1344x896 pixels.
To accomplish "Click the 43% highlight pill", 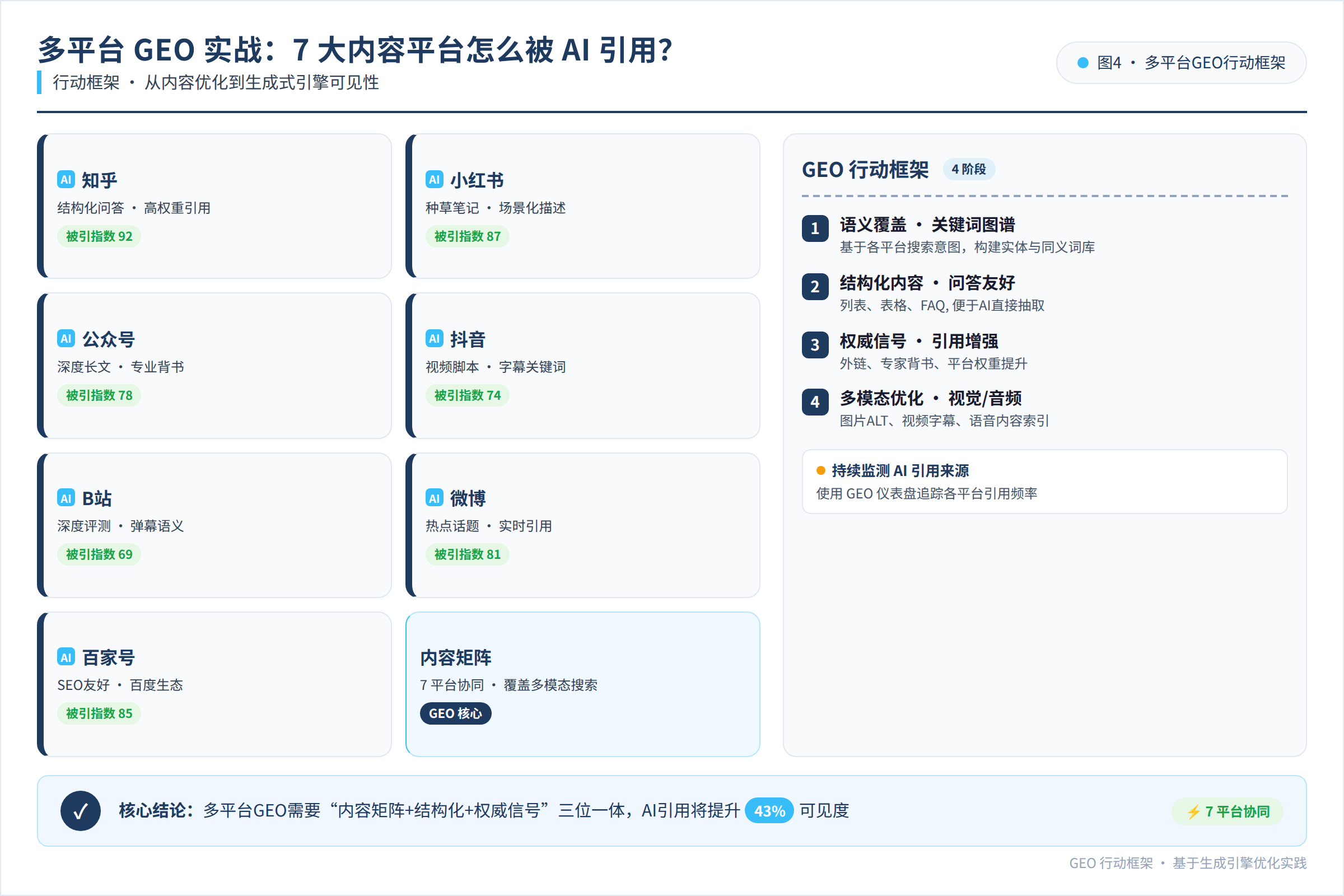I will click(x=769, y=811).
